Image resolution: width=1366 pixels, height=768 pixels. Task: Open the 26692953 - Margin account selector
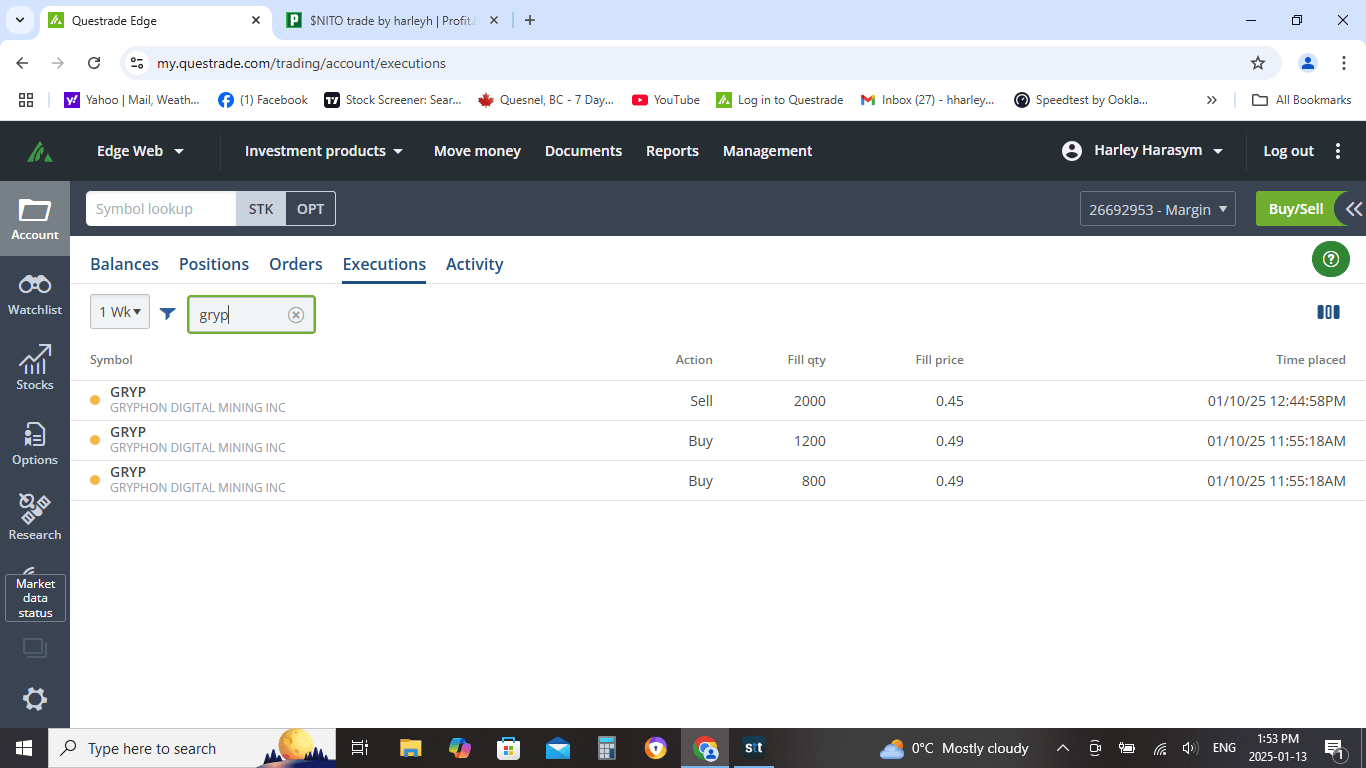point(1158,209)
